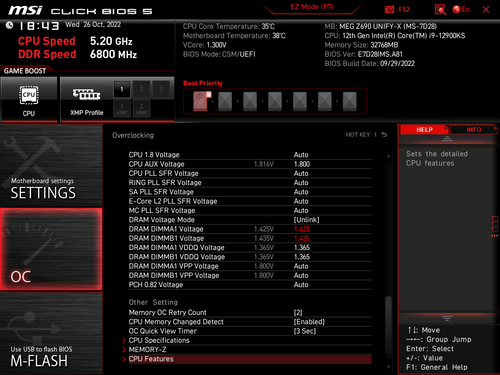Click the help panel bottom collapse handle
The image size is (500, 375).
[x=447, y=318]
